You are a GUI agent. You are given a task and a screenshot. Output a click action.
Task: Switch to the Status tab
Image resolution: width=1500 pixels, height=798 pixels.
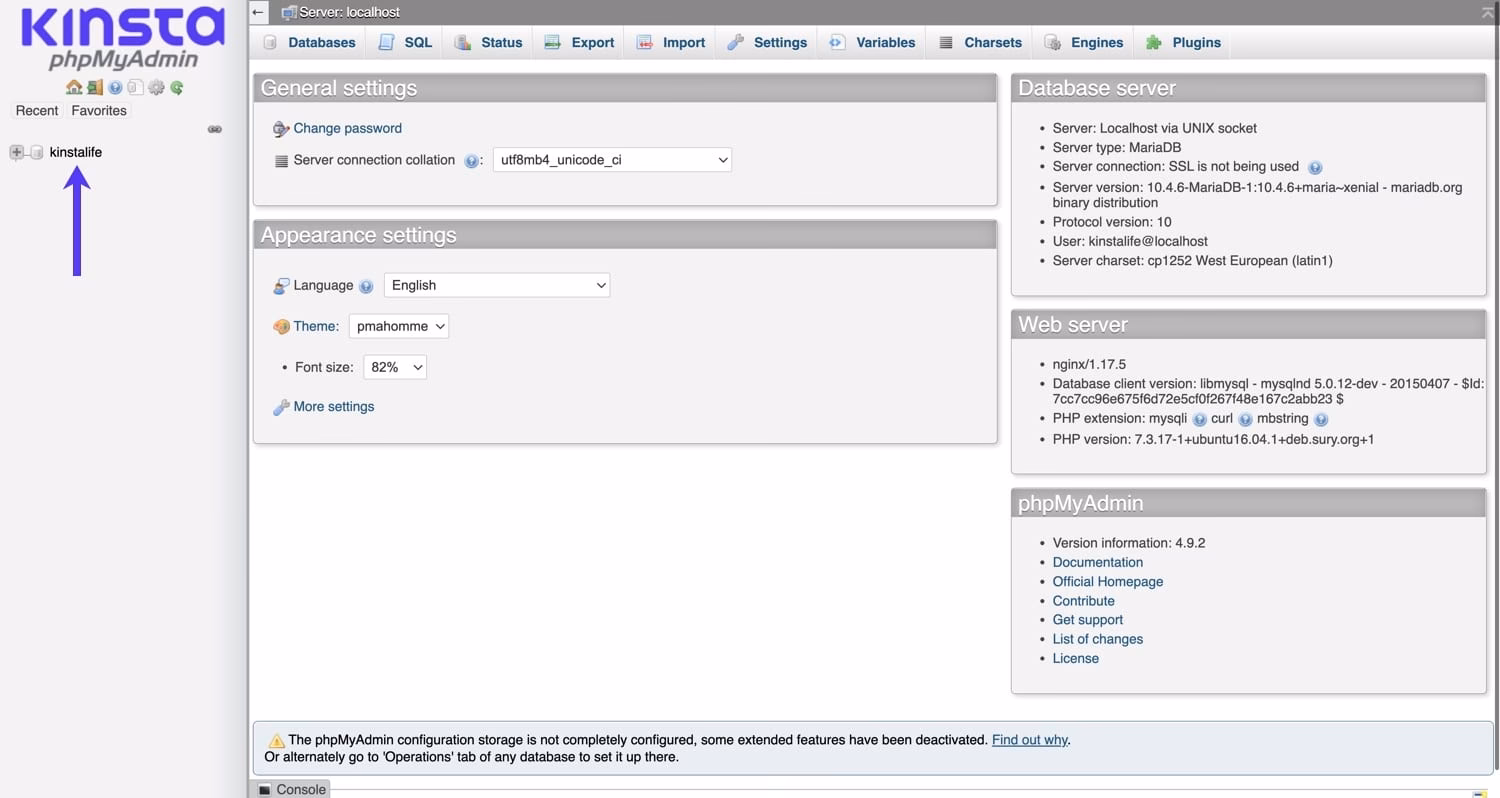489,42
